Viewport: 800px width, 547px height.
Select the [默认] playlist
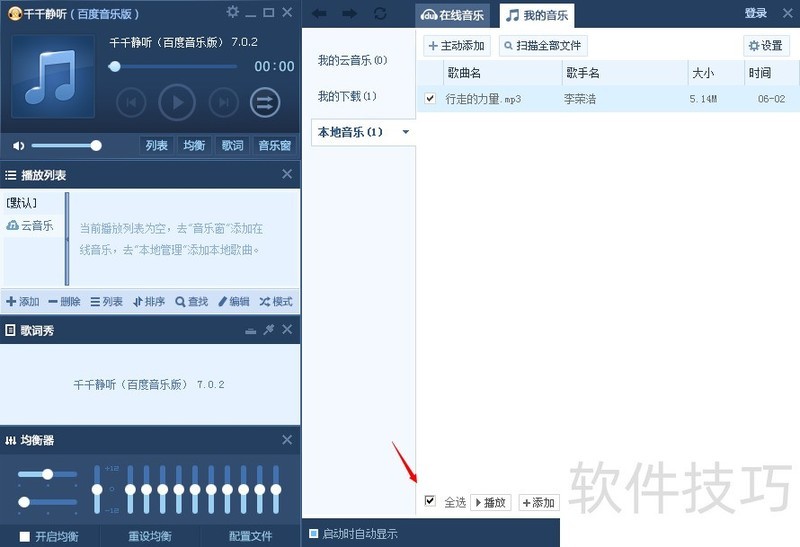[21, 203]
